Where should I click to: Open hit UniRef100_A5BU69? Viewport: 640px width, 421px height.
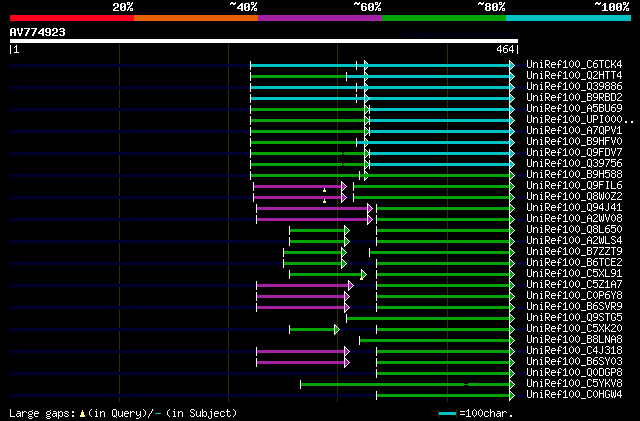tap(574, 109)
